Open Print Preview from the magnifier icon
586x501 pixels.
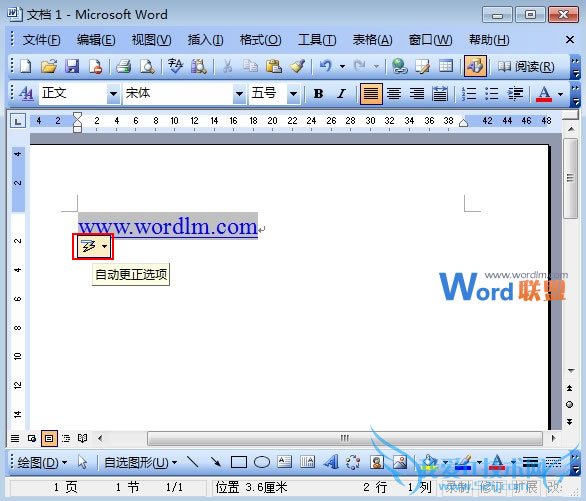[147, 66]
